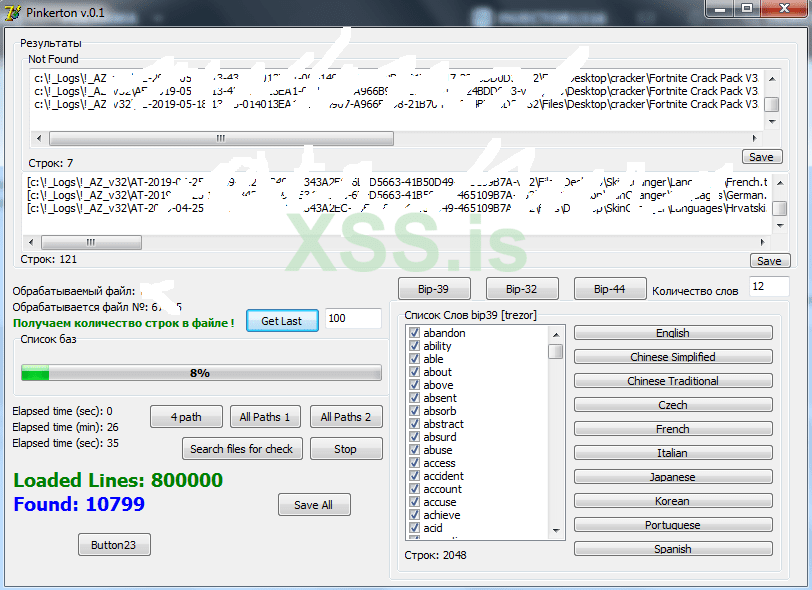Click the Not Found list scroll-right arrow
The height and width of the screenshot is (590, 812).
point(755,138)
